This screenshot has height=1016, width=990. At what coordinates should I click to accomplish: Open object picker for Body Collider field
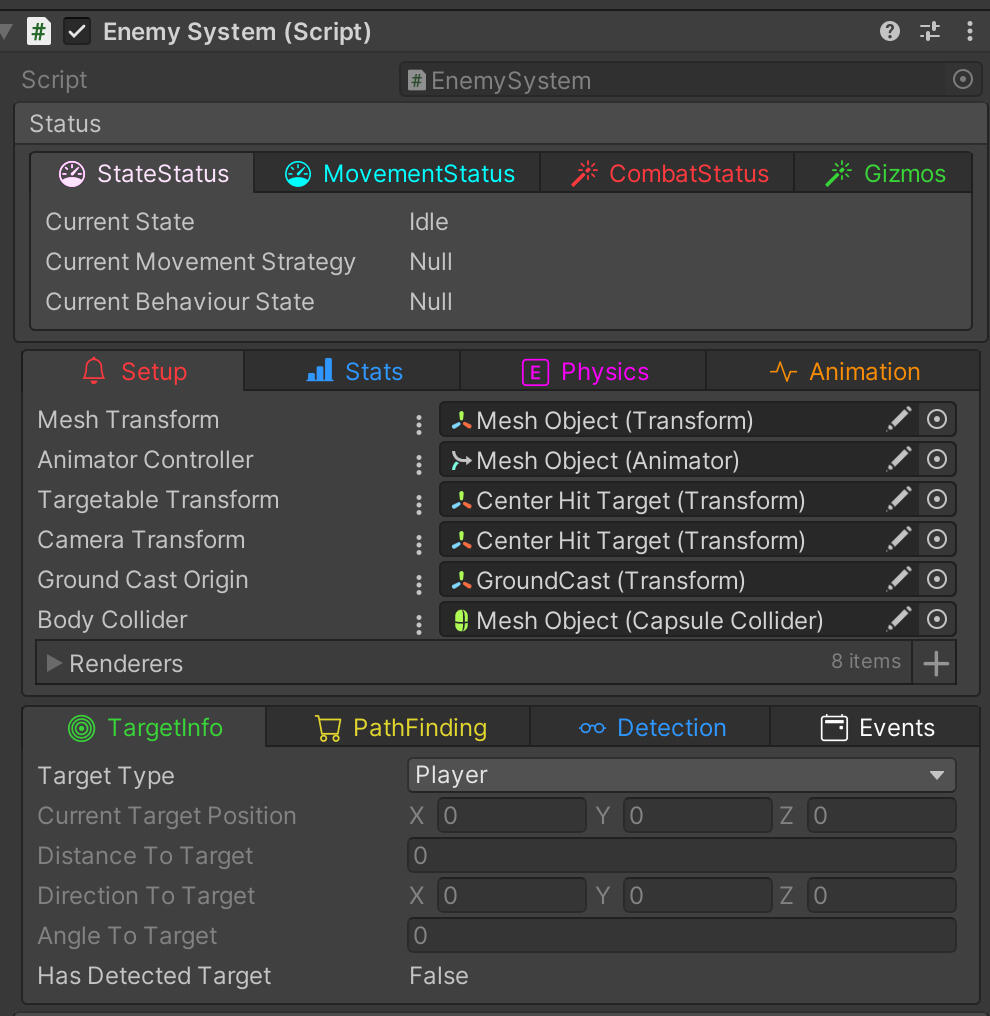click(x=937, y=620)
